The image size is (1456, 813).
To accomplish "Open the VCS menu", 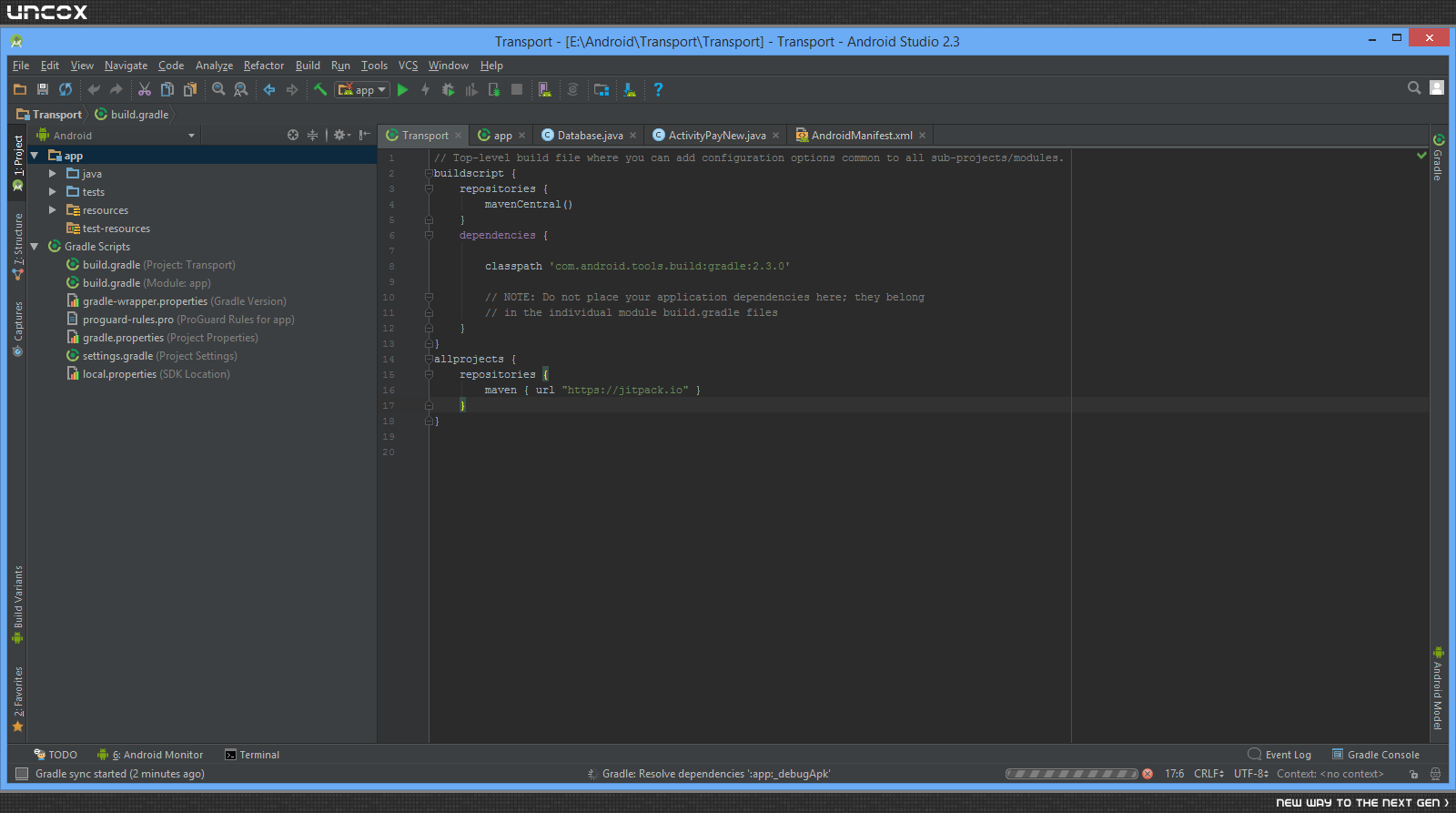I will (x=408, y=66).
